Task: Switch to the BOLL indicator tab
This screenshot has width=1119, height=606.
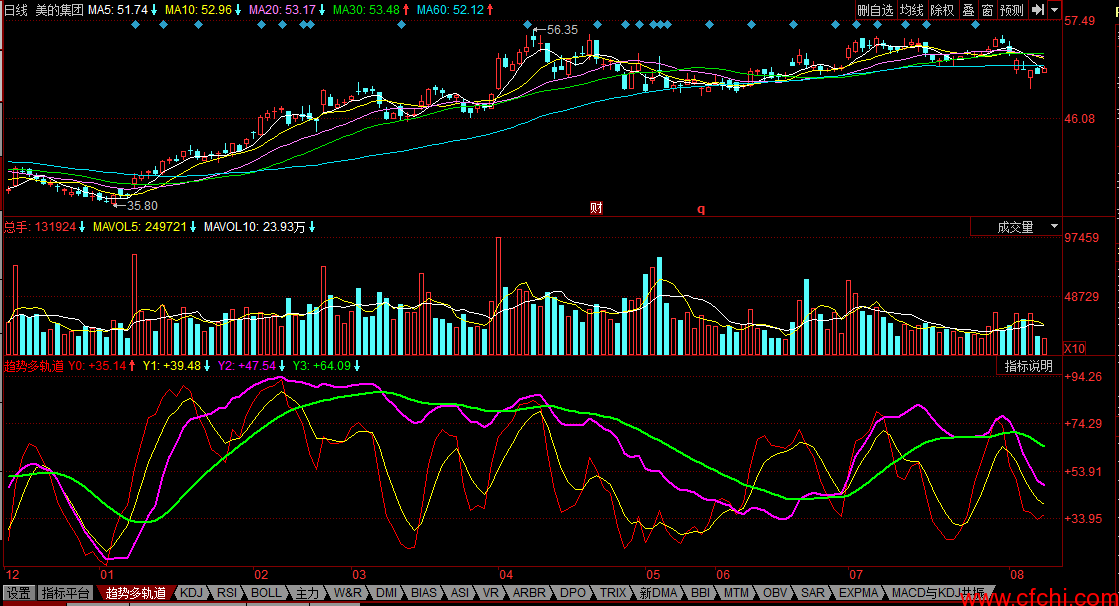Action: point(266,593)
